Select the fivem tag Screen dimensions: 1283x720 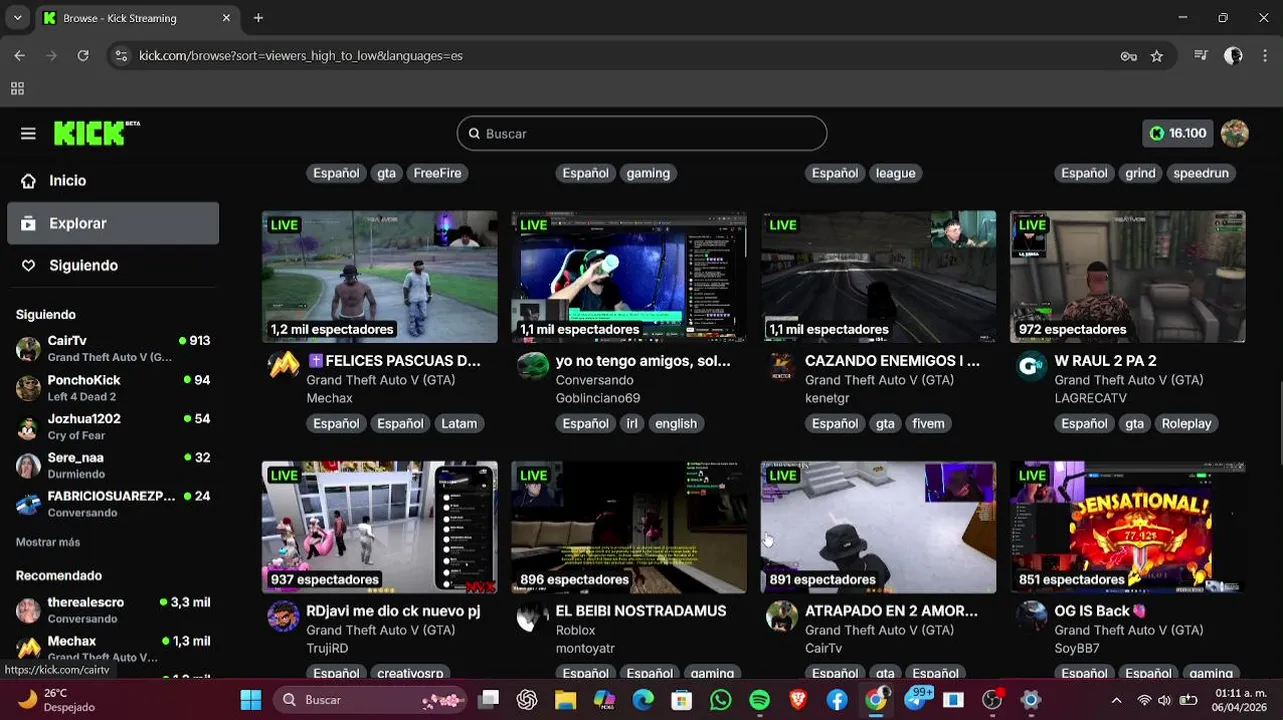928,423
